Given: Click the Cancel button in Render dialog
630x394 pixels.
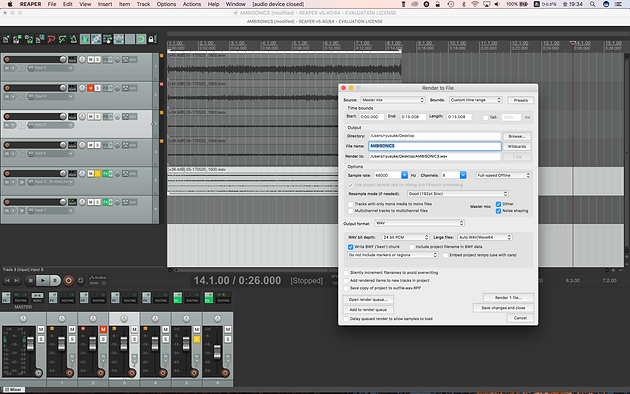Looking at the screenshot, I should [x=520, y=318].
